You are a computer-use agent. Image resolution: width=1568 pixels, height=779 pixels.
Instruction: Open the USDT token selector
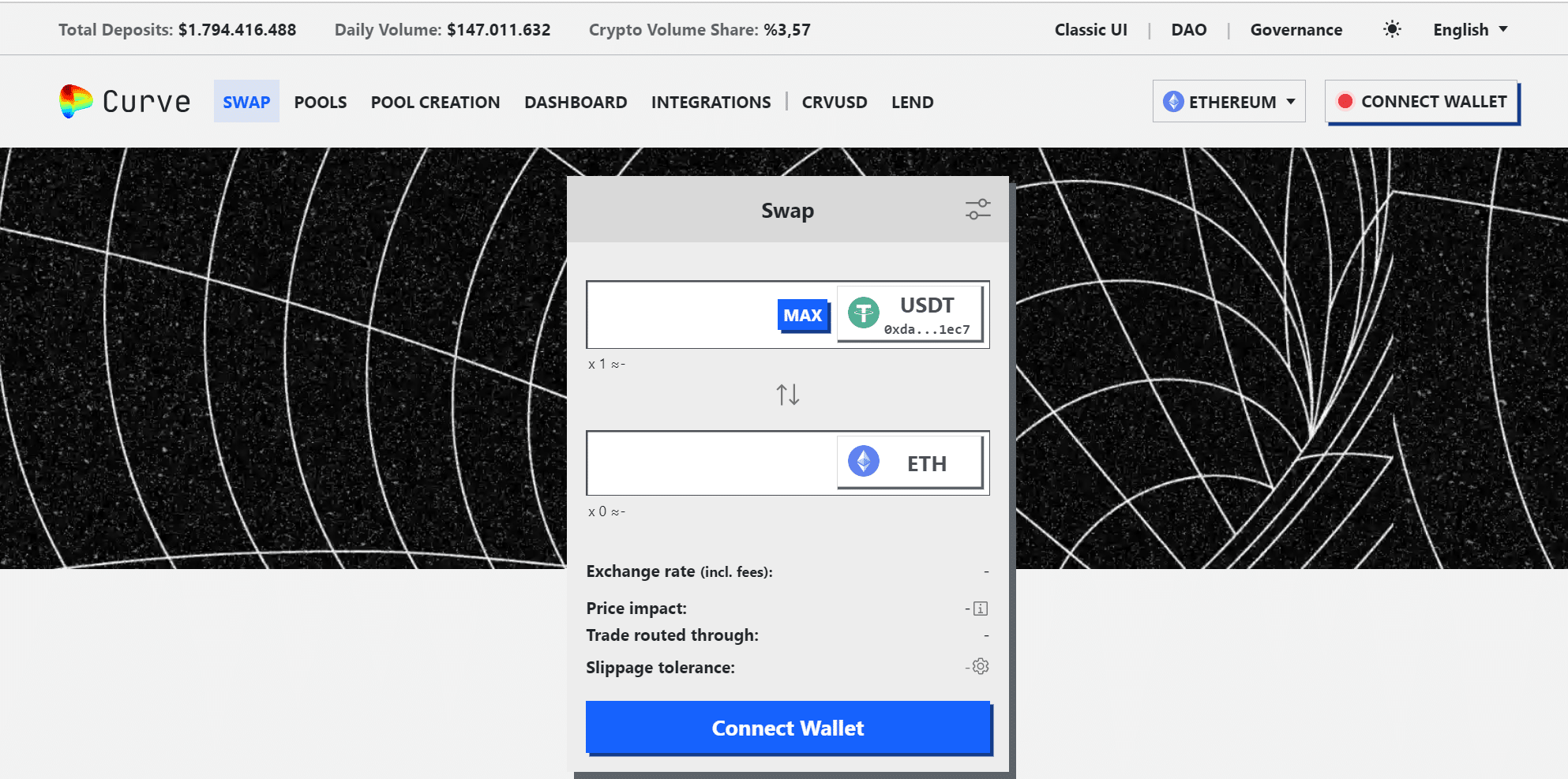(910, 314)
